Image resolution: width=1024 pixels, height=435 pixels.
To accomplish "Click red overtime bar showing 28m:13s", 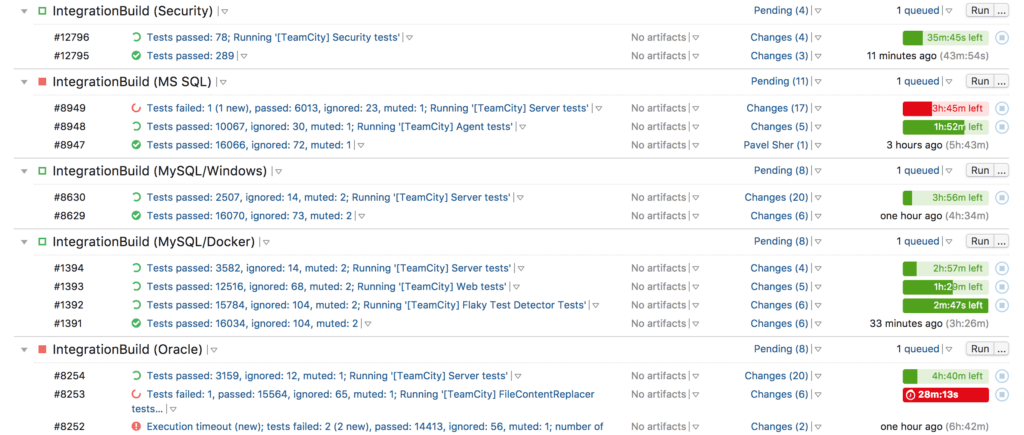I will (946, 395).
